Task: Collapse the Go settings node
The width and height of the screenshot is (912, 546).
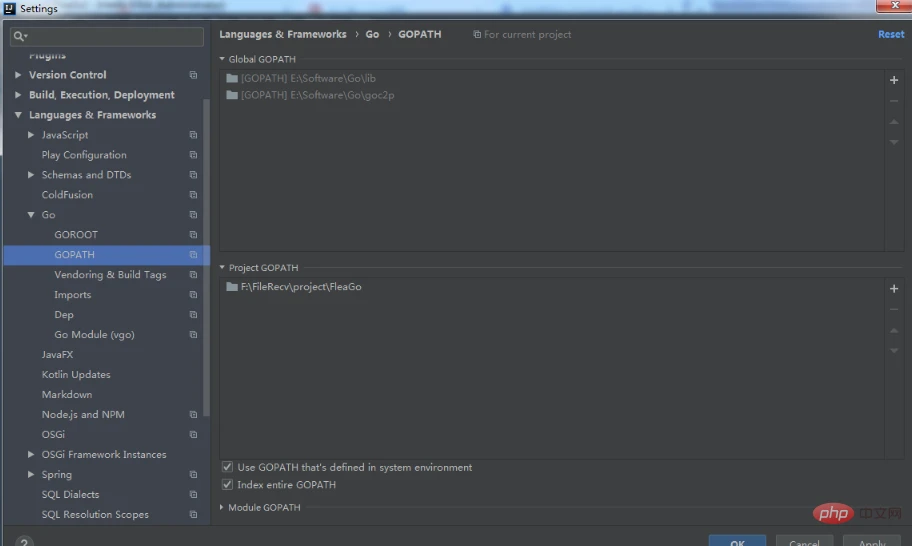Action: pos(31,215)
